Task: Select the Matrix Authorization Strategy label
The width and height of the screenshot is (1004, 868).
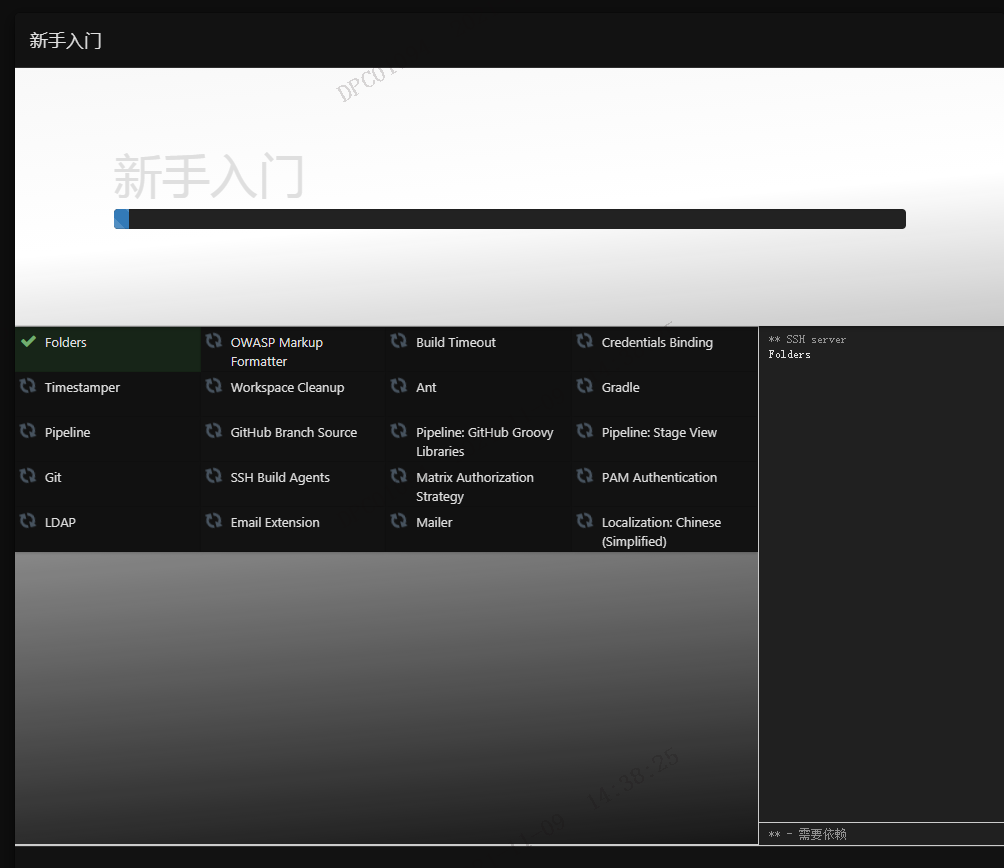Action: pyautogui.click(x=474, y=486)
